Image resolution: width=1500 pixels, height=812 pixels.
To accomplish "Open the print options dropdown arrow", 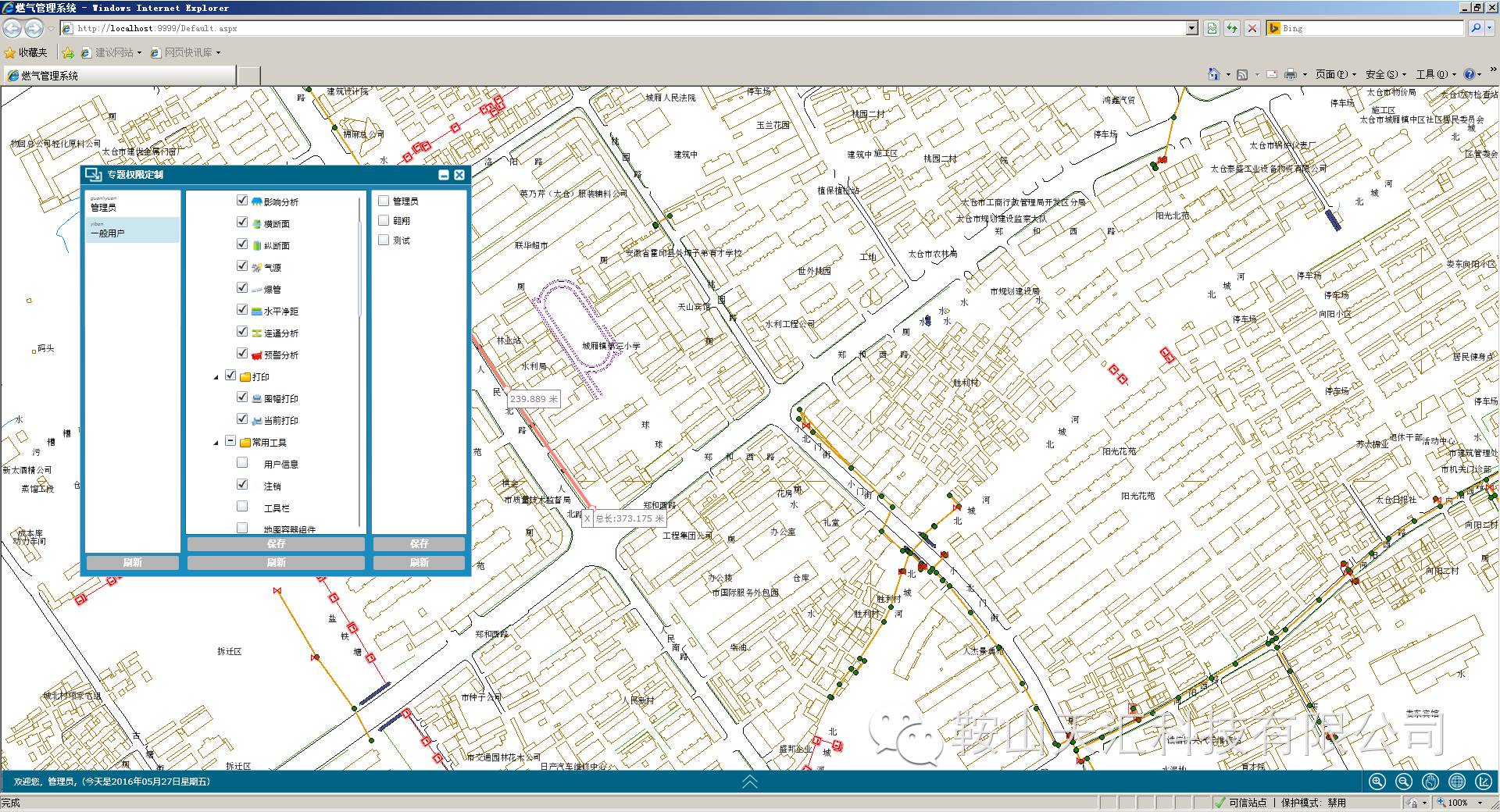I will click(x=1305, y=75).
